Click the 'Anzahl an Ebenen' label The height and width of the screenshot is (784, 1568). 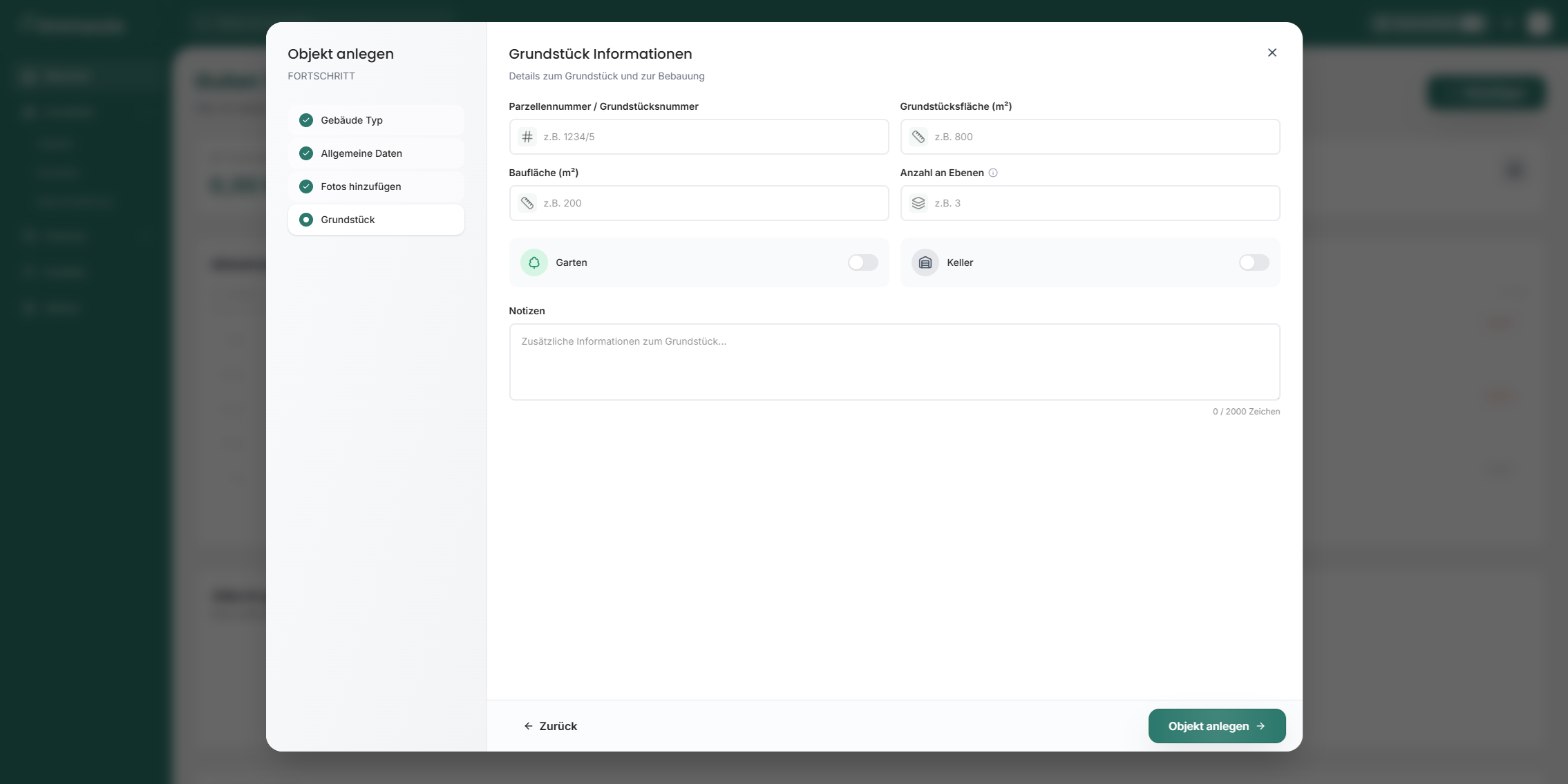click(942, 173)
